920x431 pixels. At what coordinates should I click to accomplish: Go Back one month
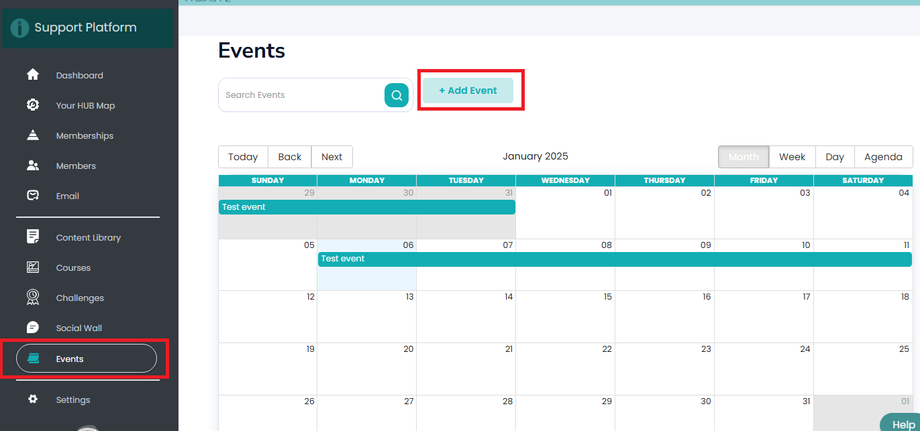pyautogui.click(x=290, y=157)
